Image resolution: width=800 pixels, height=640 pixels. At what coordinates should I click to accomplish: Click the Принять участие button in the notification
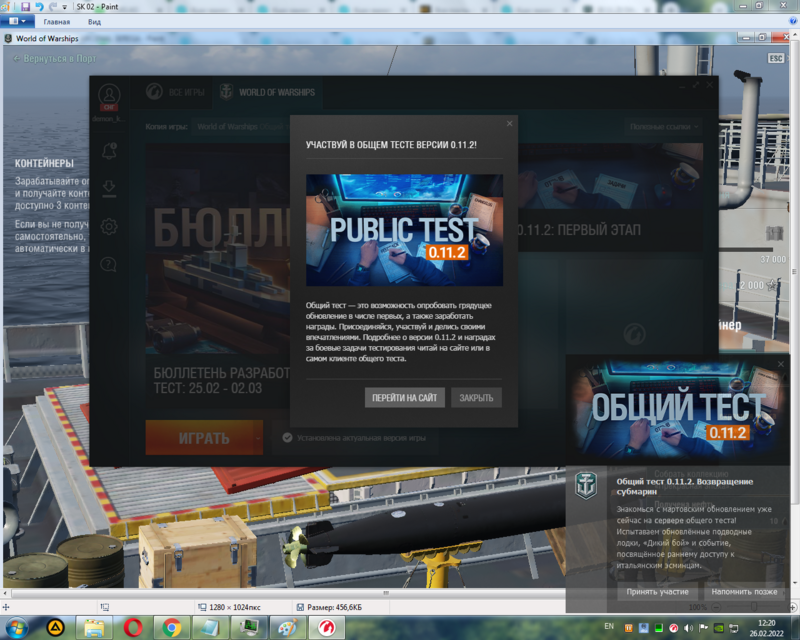pos(657,592)
